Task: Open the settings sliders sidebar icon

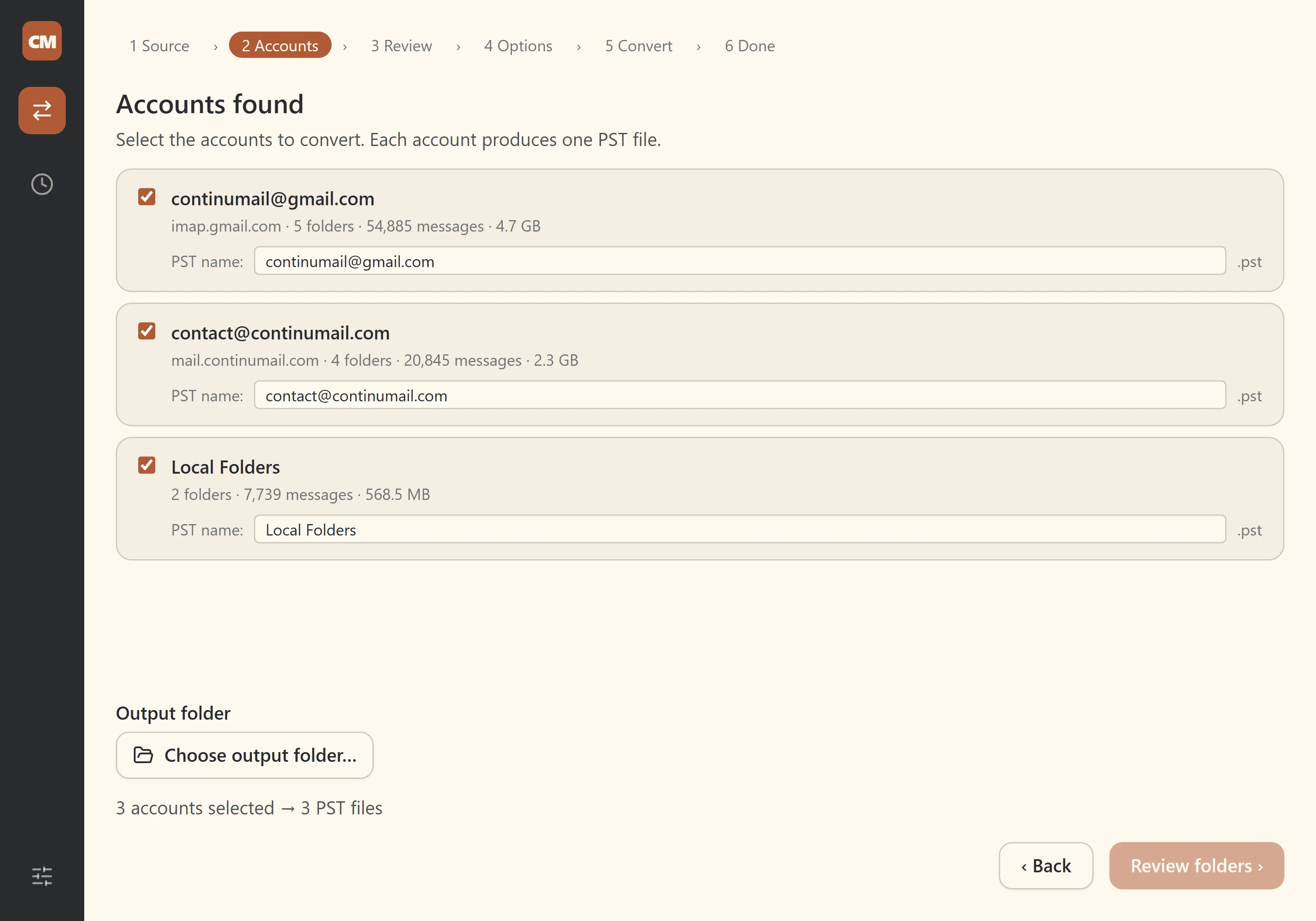Action: pyautogui.click(x=42, y=876)
